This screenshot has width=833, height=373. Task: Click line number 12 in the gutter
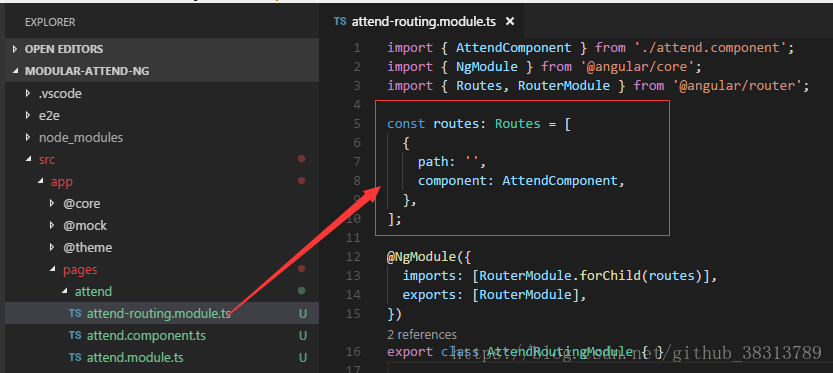pyautogui.click(x=353, y=257)
